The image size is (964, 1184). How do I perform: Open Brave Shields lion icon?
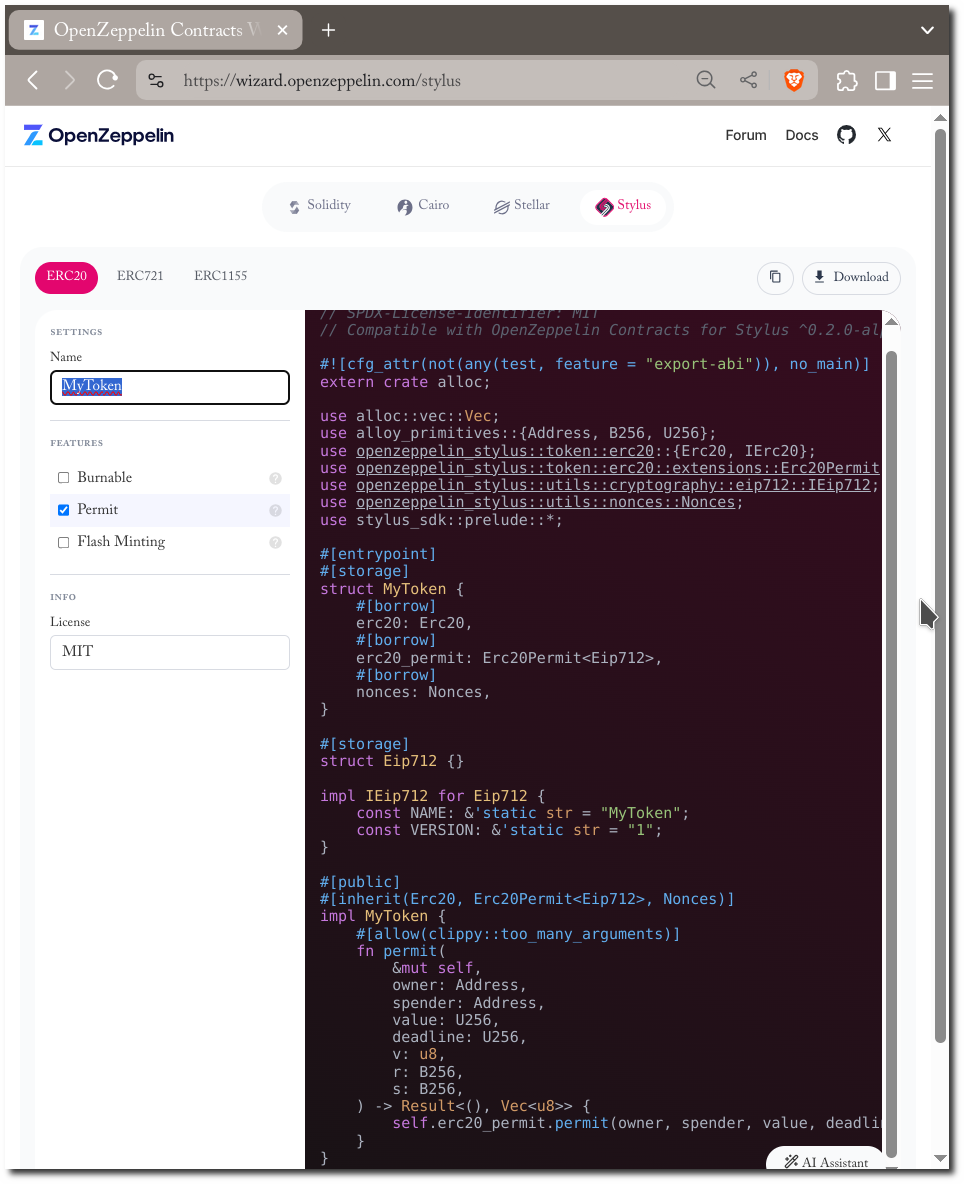(x=793, y=80)
